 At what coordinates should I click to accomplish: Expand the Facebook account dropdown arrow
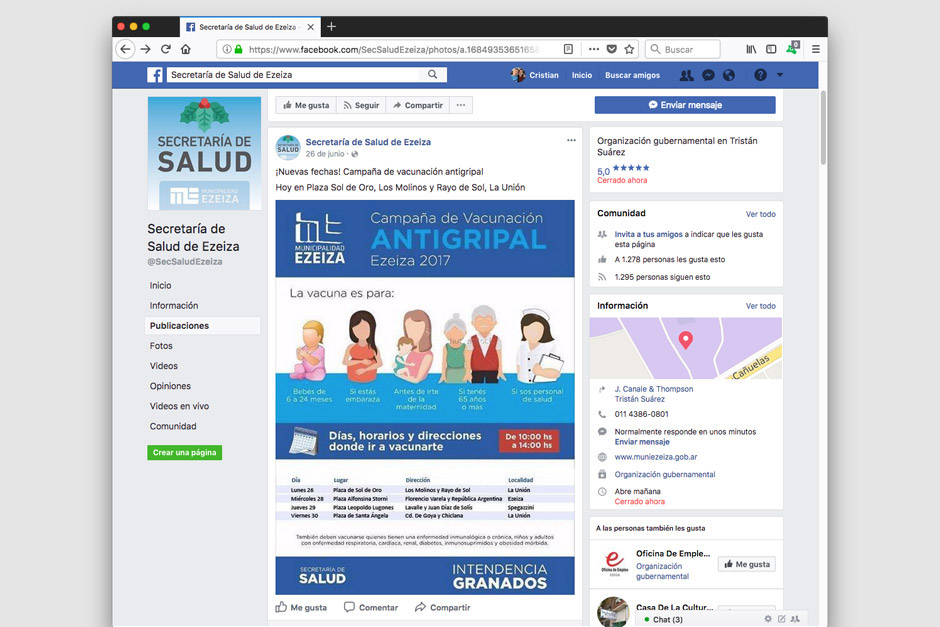pyautogui.click(x=780, y=75)
